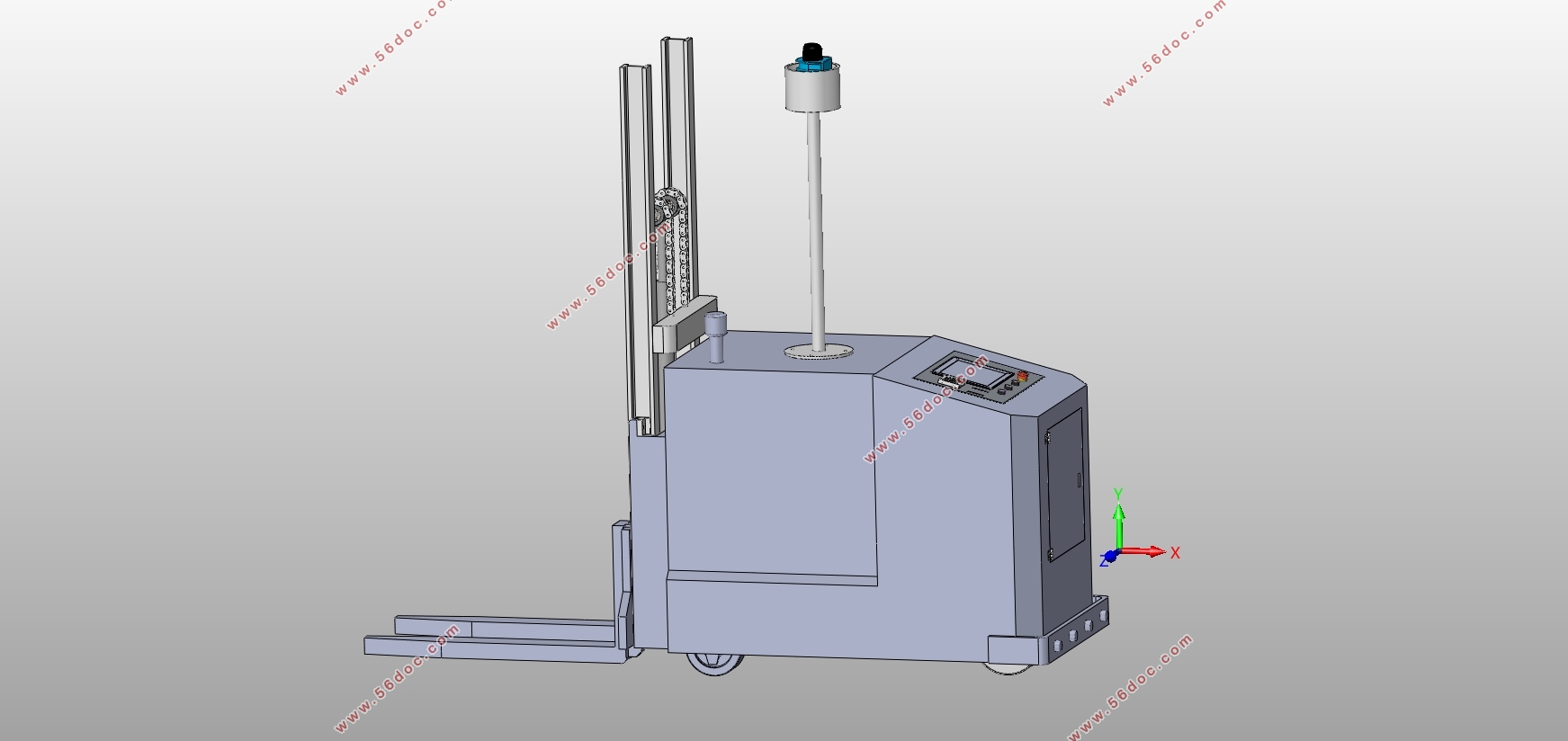Screen dimensions: 1568x741
Task: Select the front wheel beneath the body
Action: [715, 663]
